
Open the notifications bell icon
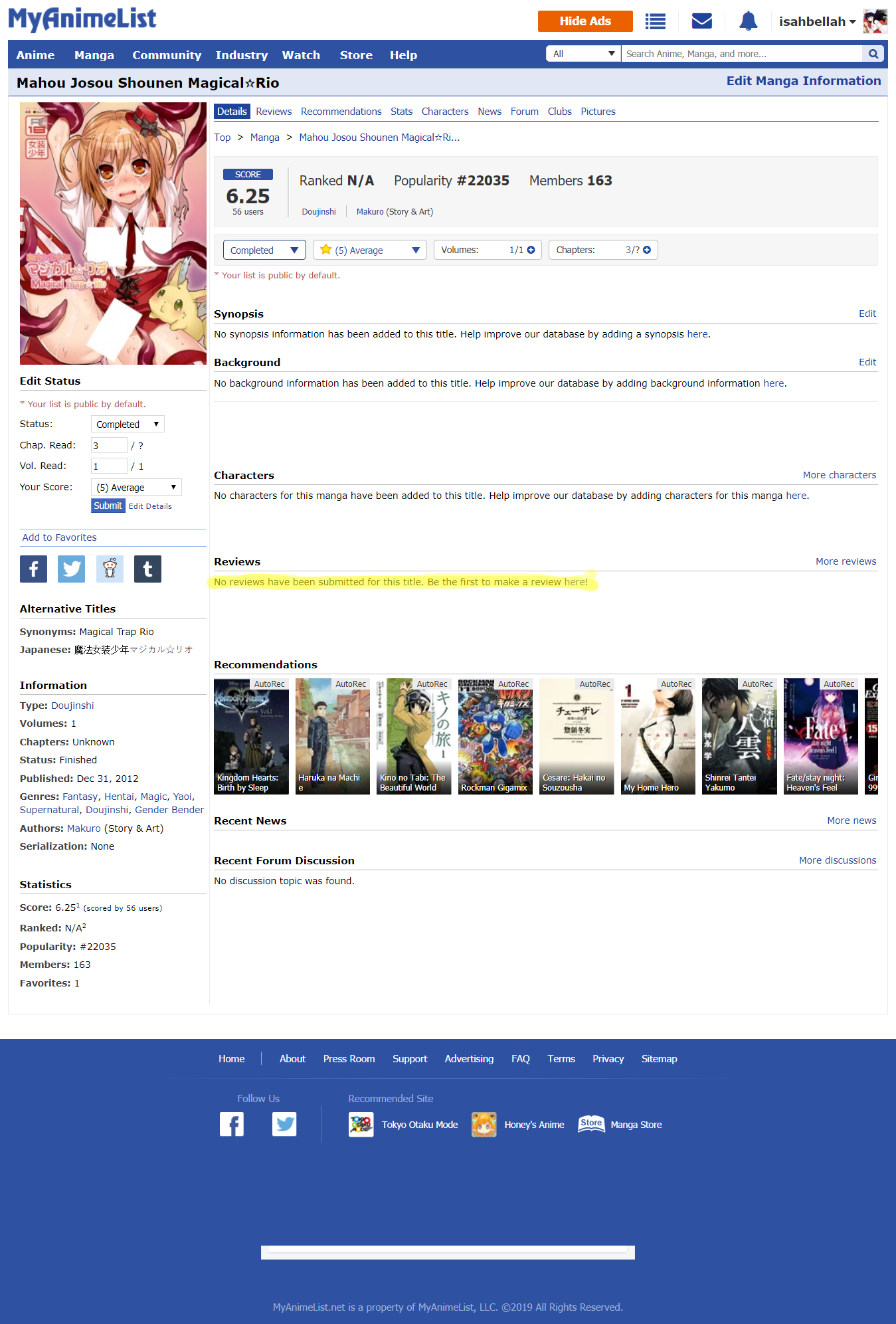(x=748, y=21)
